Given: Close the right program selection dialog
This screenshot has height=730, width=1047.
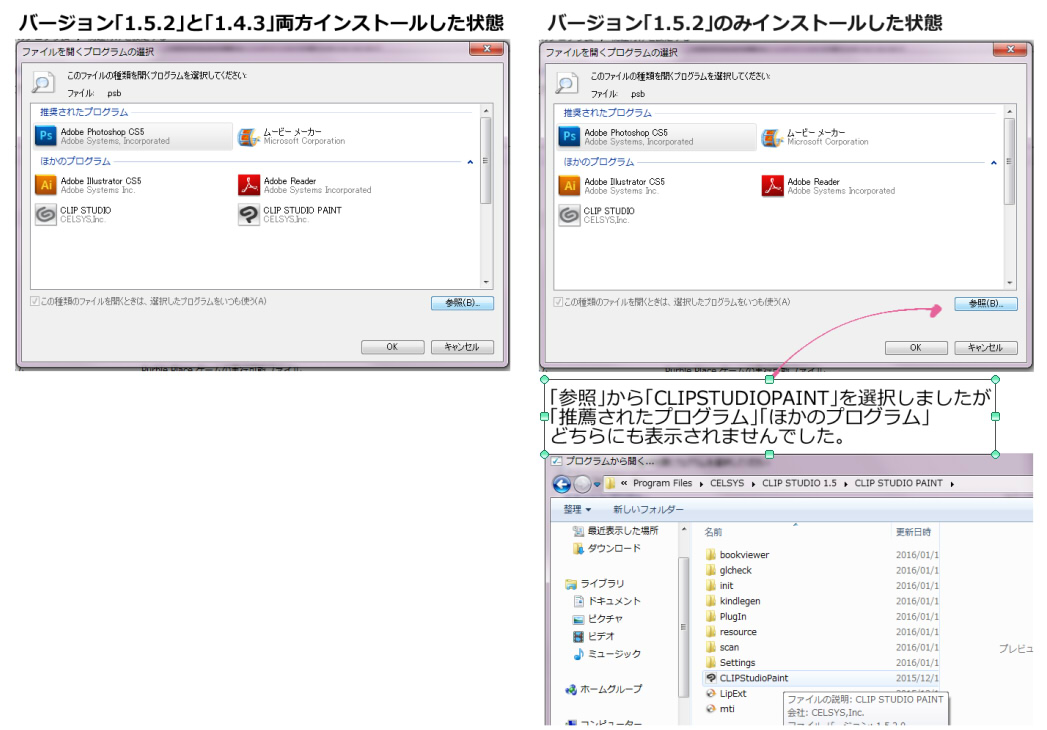Looking at the screenshot, I should pyautogui.click(x=1010, y=49).
